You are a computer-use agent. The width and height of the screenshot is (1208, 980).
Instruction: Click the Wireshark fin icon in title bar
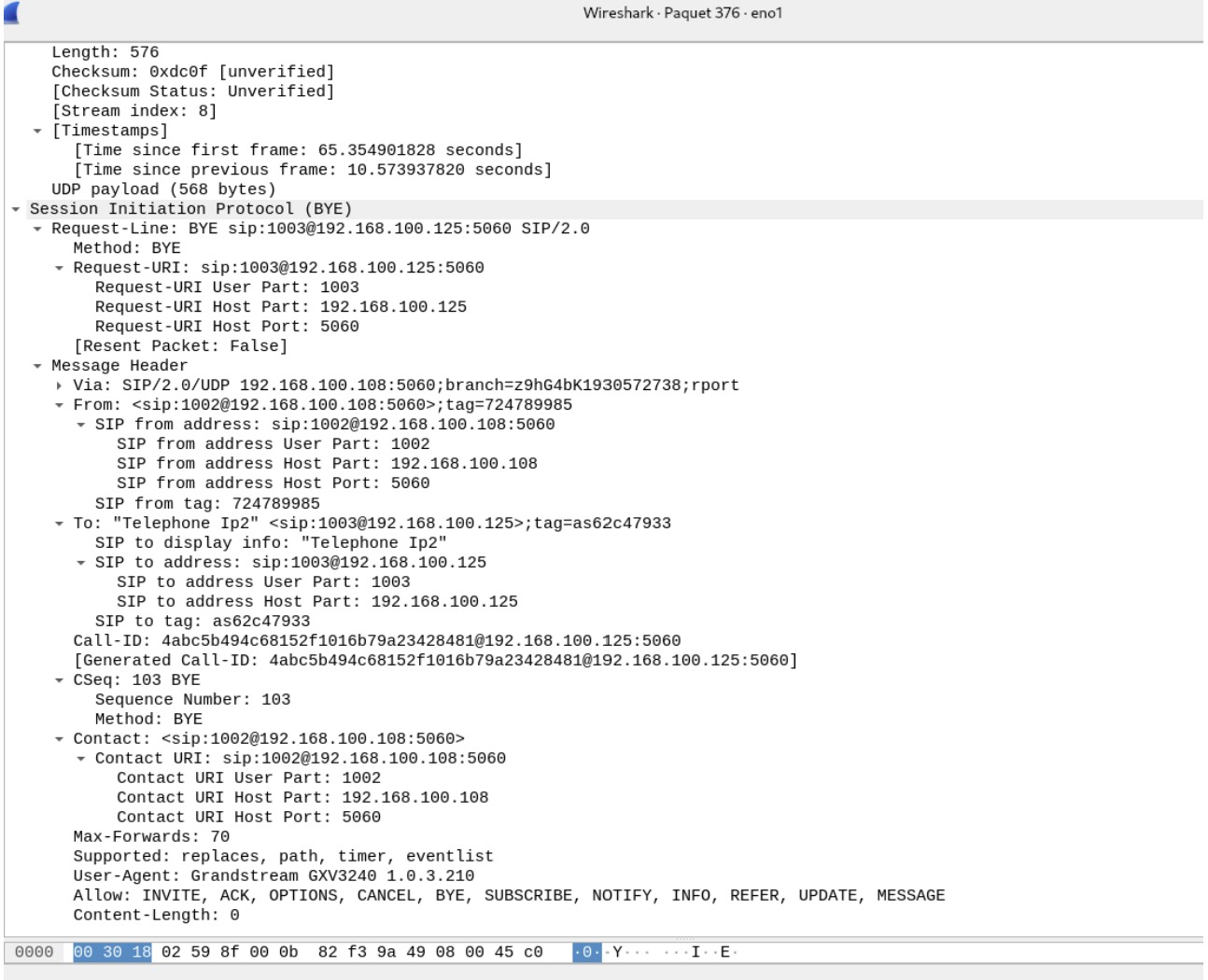click(x=12, y=13)
